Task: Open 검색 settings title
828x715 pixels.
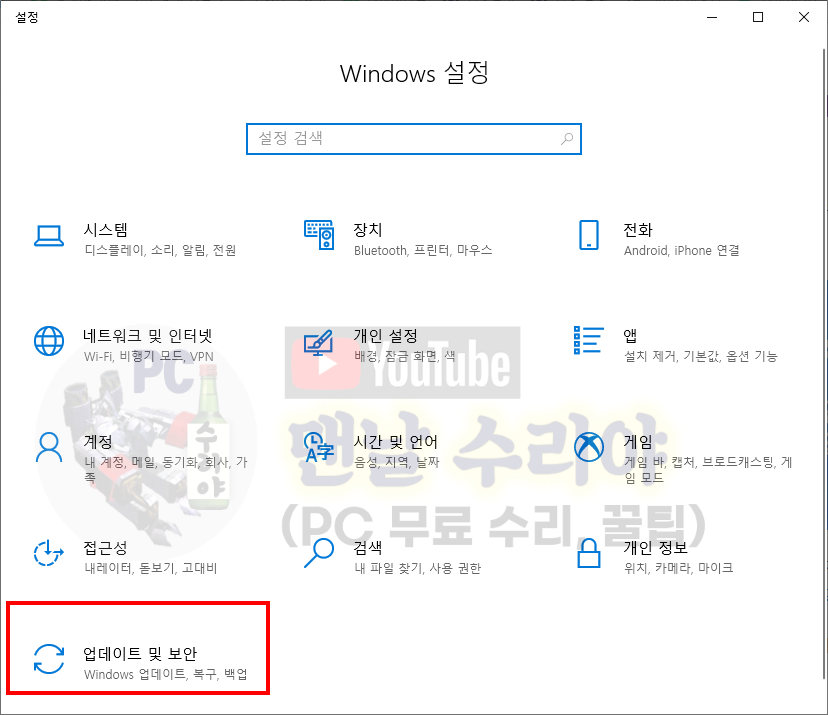Action: pos(368,548)
